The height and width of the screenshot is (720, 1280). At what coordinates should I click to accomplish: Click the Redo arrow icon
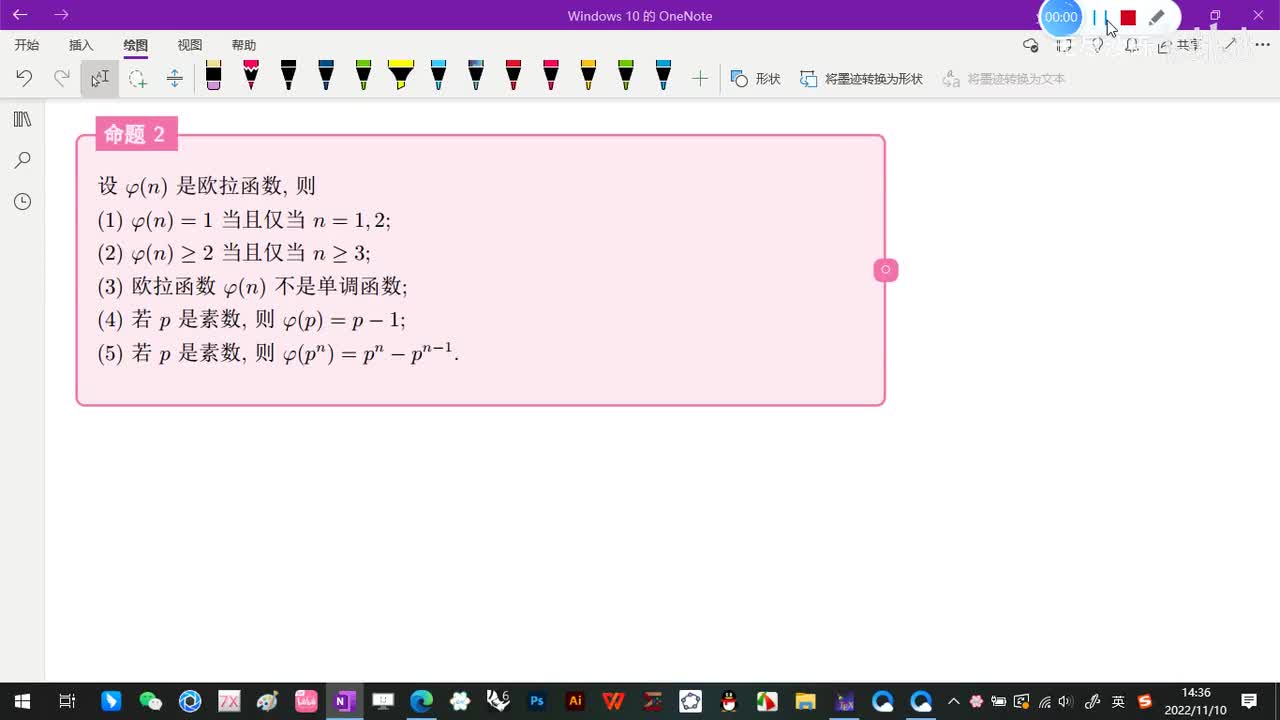62,78
